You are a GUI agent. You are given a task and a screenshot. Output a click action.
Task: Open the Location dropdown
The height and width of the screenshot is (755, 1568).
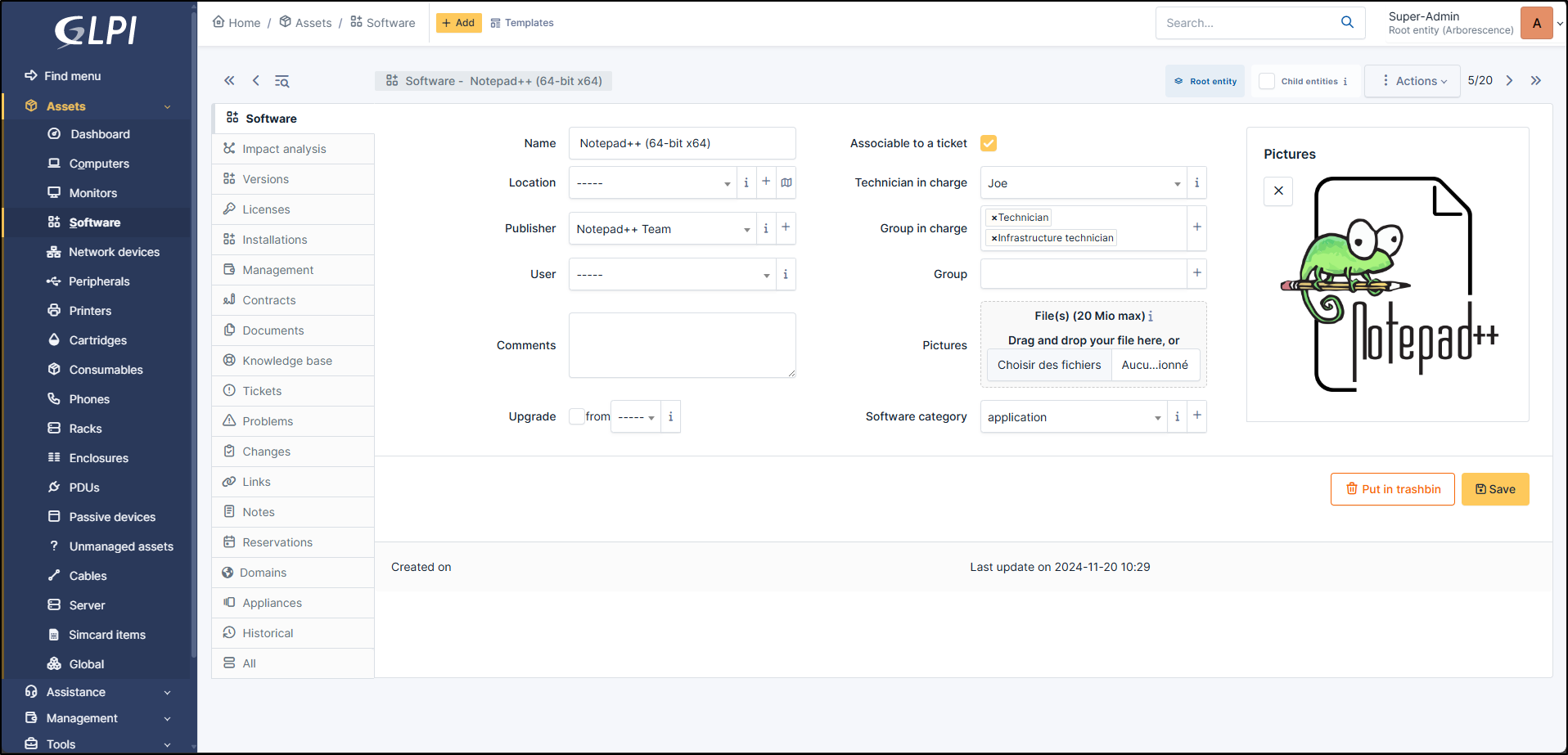[x=652, y=182]
